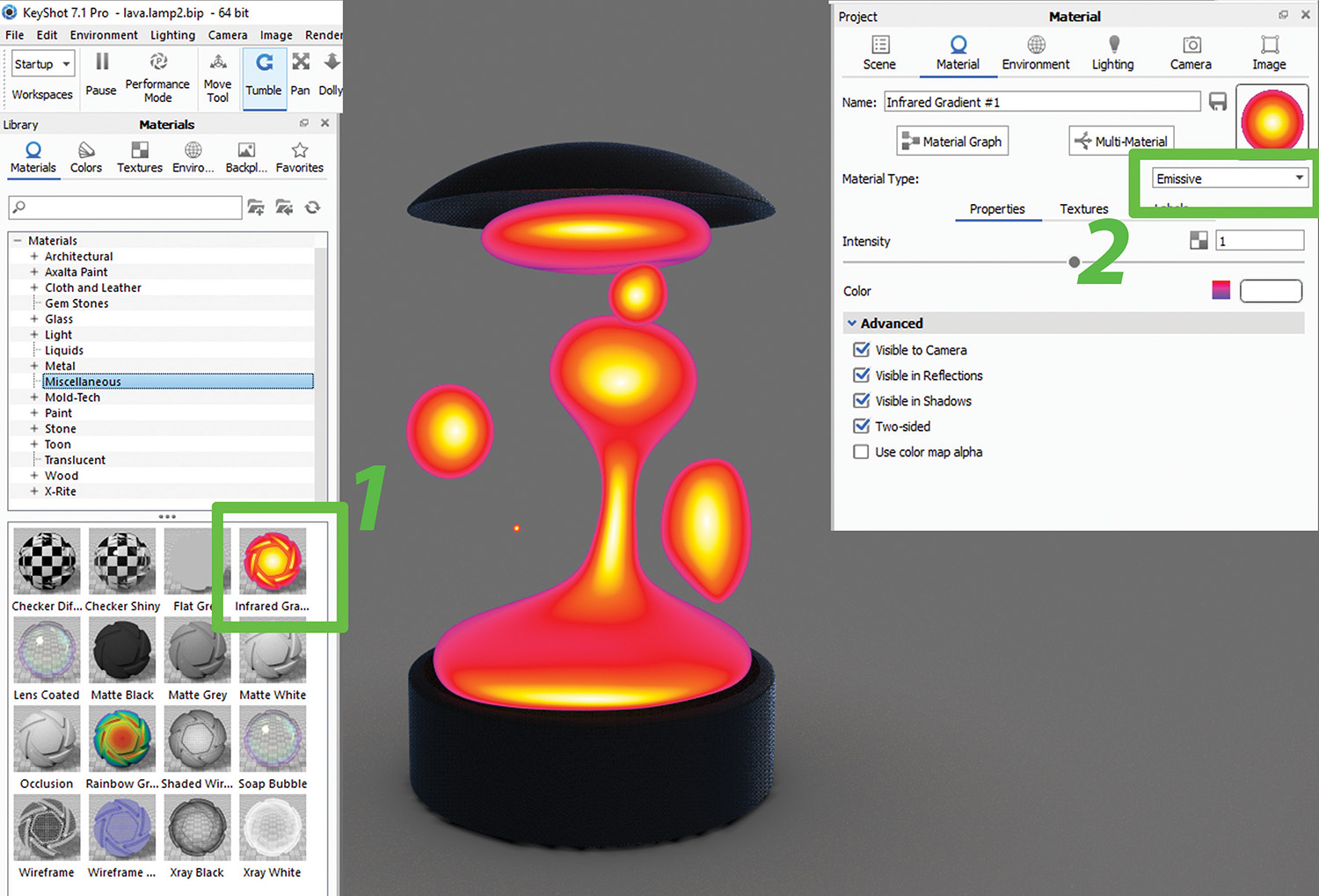The image size is (1319, 896).
Task: Open the Edit menu
Action: click(x=47, y=35)
